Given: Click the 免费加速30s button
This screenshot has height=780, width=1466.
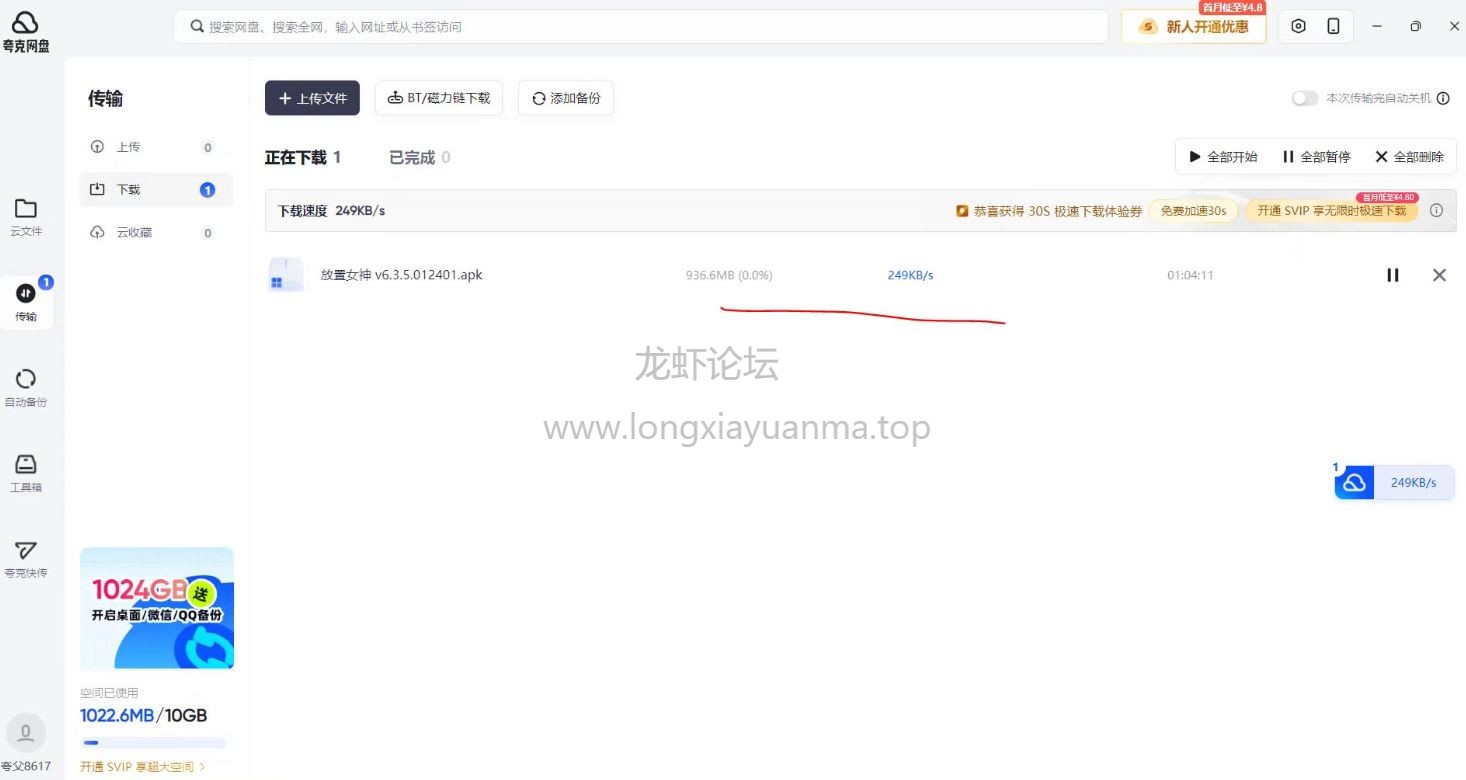Looking at the screenshot, I should tap(1193, 211).
